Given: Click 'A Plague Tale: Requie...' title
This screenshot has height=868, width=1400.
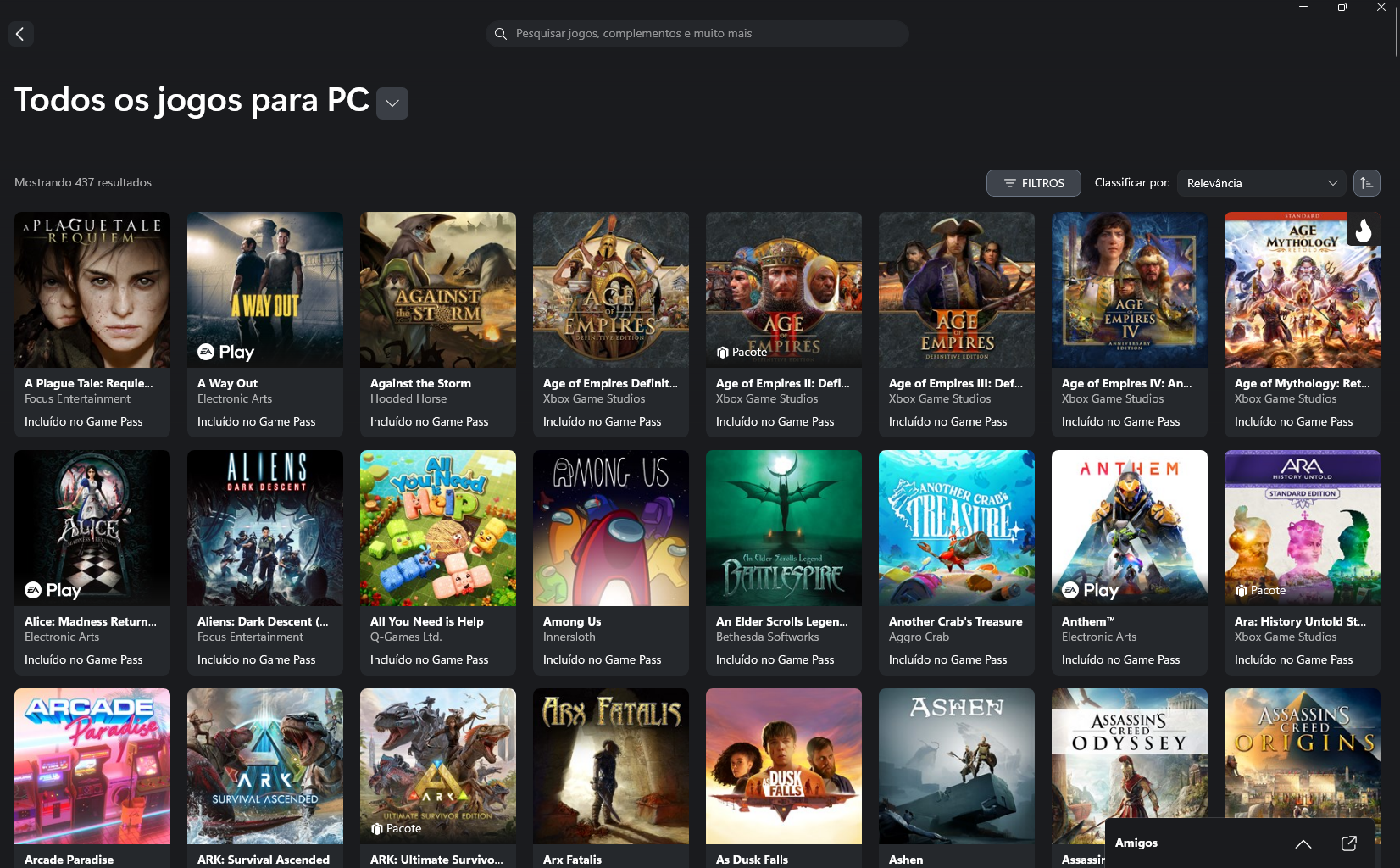Looking at the screenshot, I should click(89, 383).
